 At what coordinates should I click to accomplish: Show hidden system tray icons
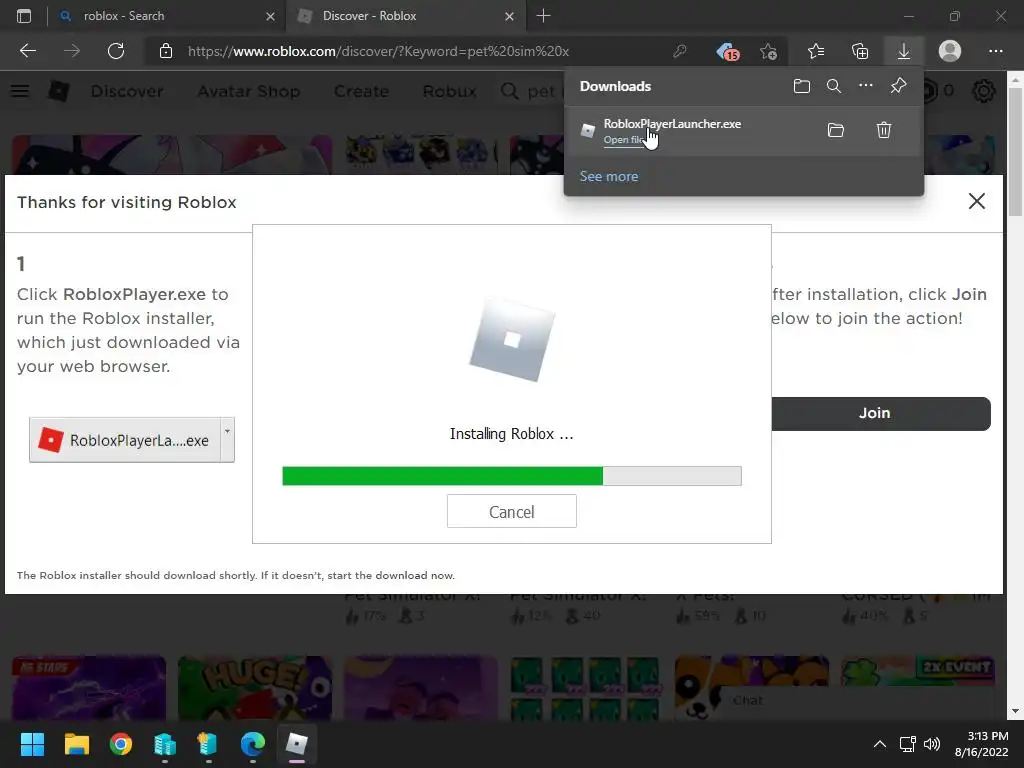880,744
